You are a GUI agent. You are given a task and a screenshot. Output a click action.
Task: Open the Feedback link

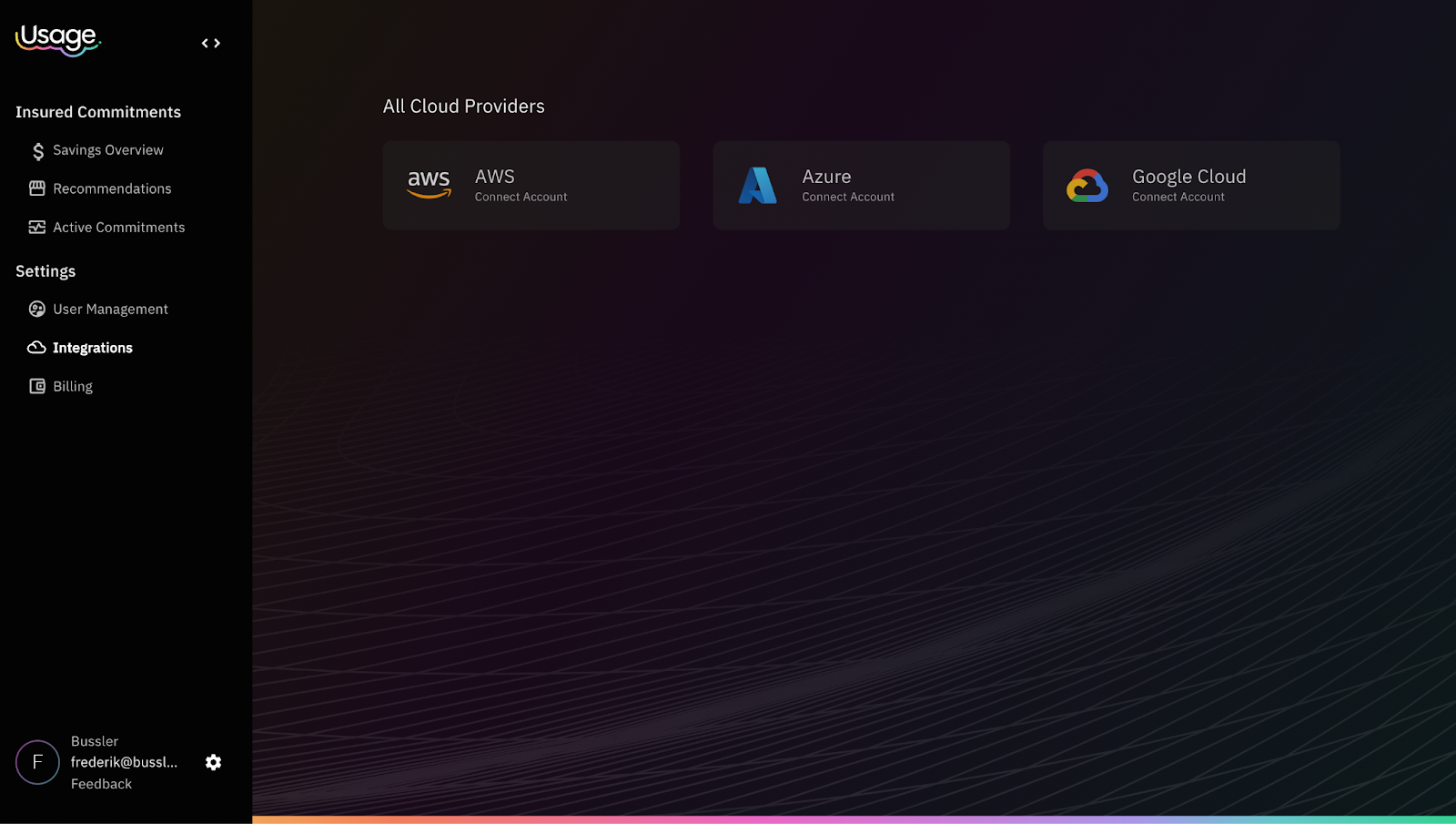tap(101, 784)
